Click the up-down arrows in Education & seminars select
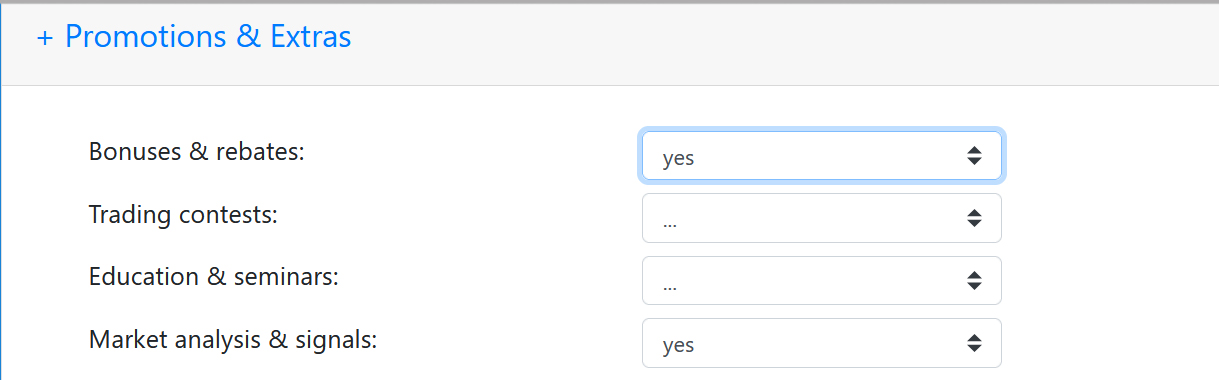The height and width of the screenshot is (380, 1219). [x=974, y=282]
